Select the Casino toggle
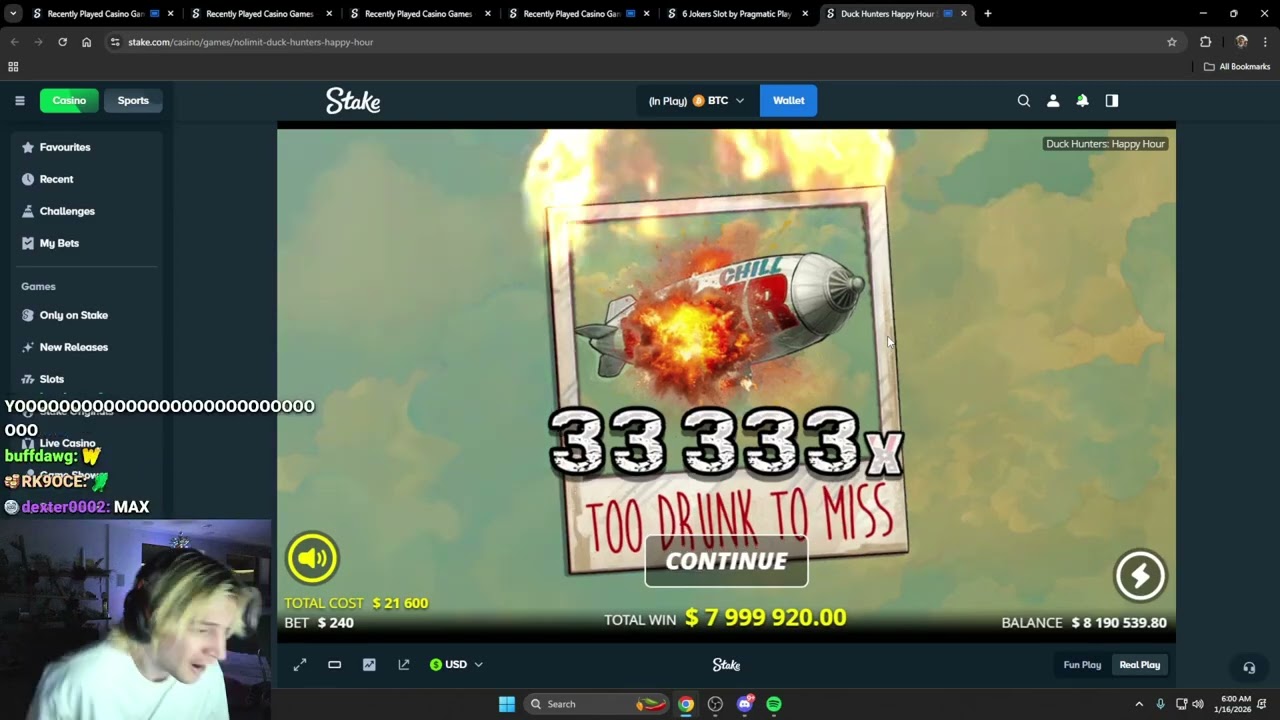Image resolution: width=1280 pixels, height=720 pixels. click(x=69, y=100)
